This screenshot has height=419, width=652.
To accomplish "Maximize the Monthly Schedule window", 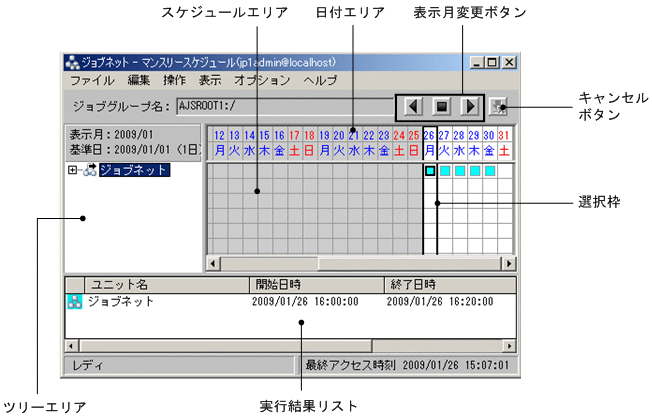I will 492,63.
